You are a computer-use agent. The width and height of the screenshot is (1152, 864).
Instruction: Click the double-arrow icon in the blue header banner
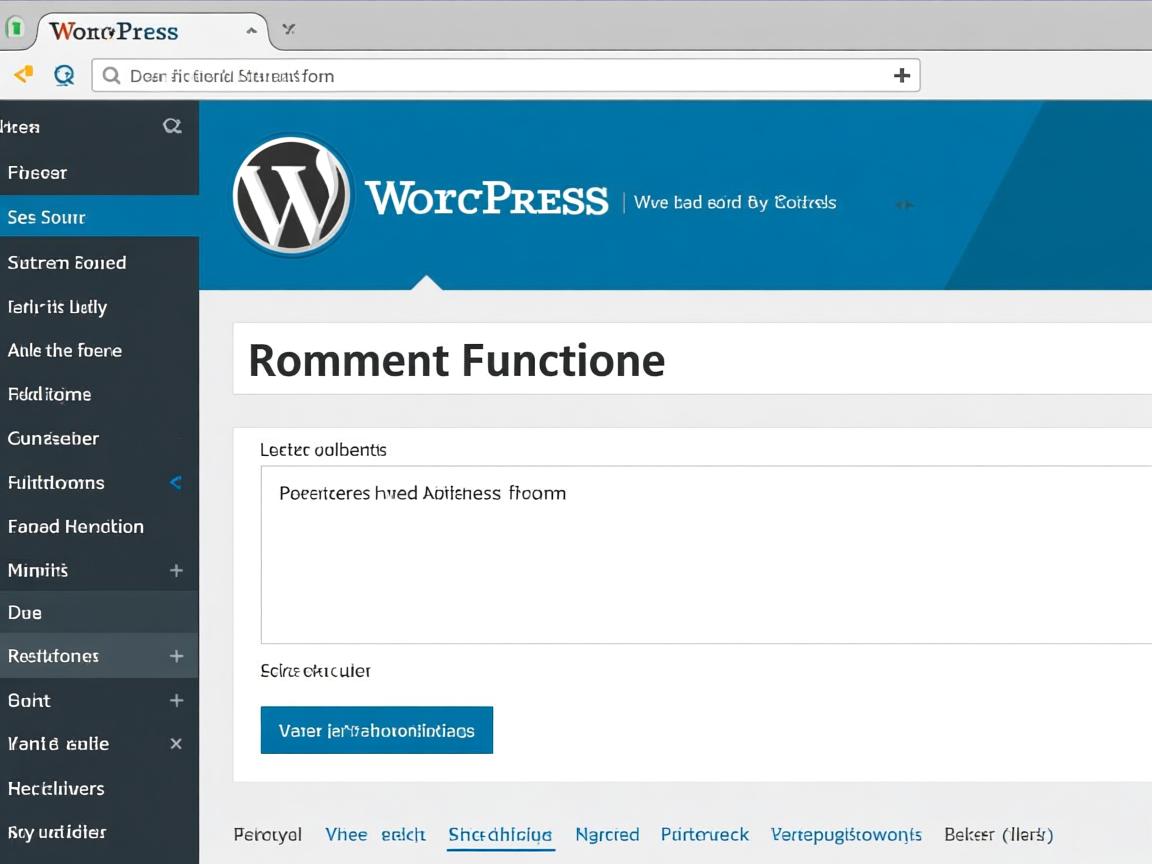point(906,204)
